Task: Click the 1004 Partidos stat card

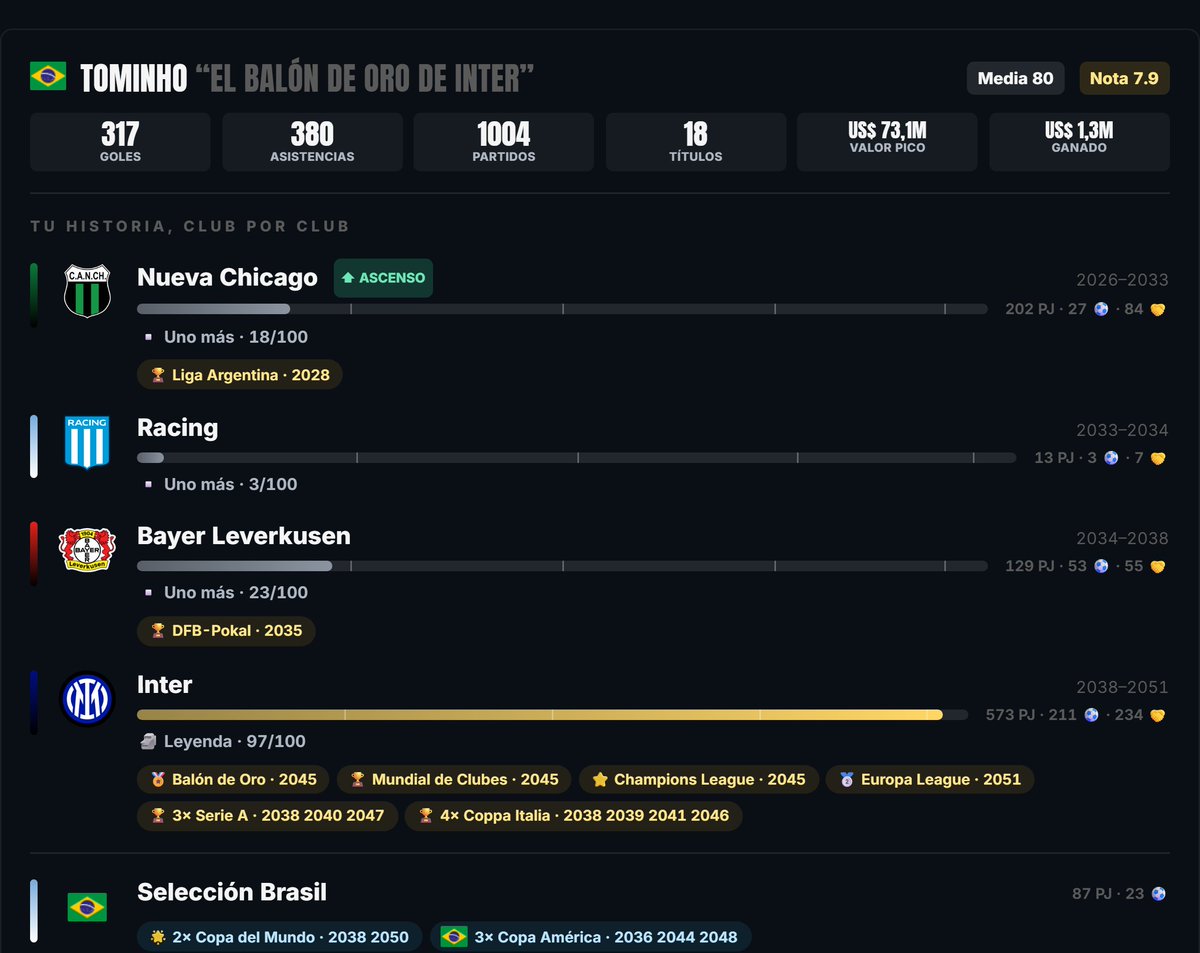Action: 504,142
